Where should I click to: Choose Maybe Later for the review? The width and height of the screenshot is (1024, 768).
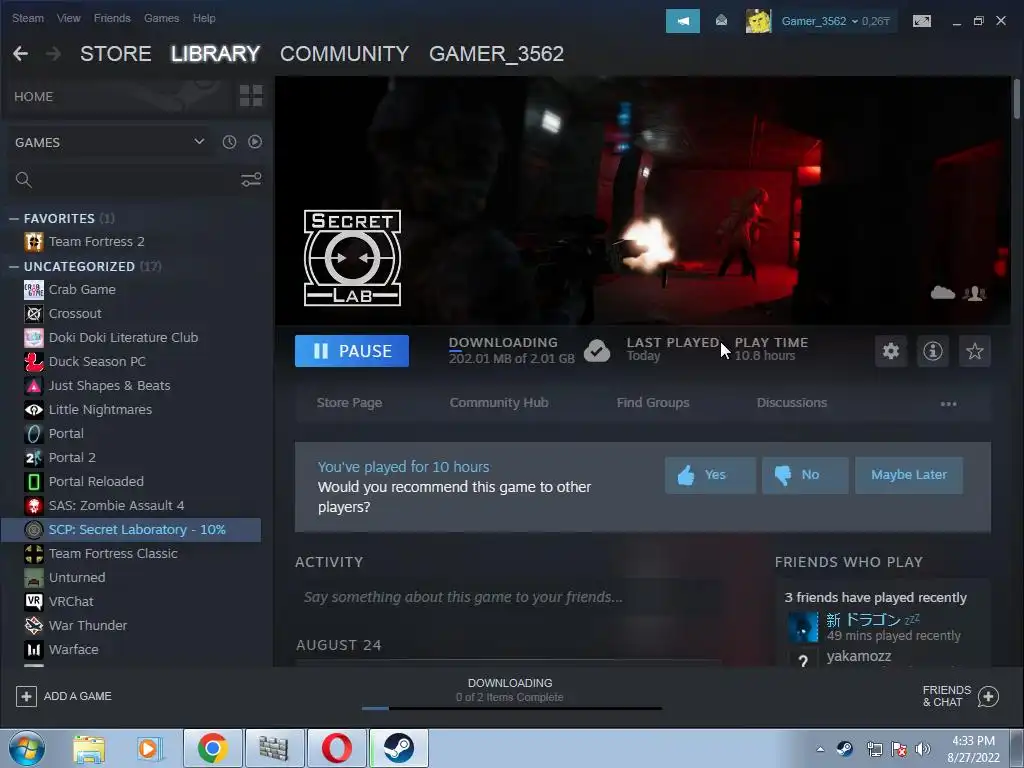tap(909, 475)
